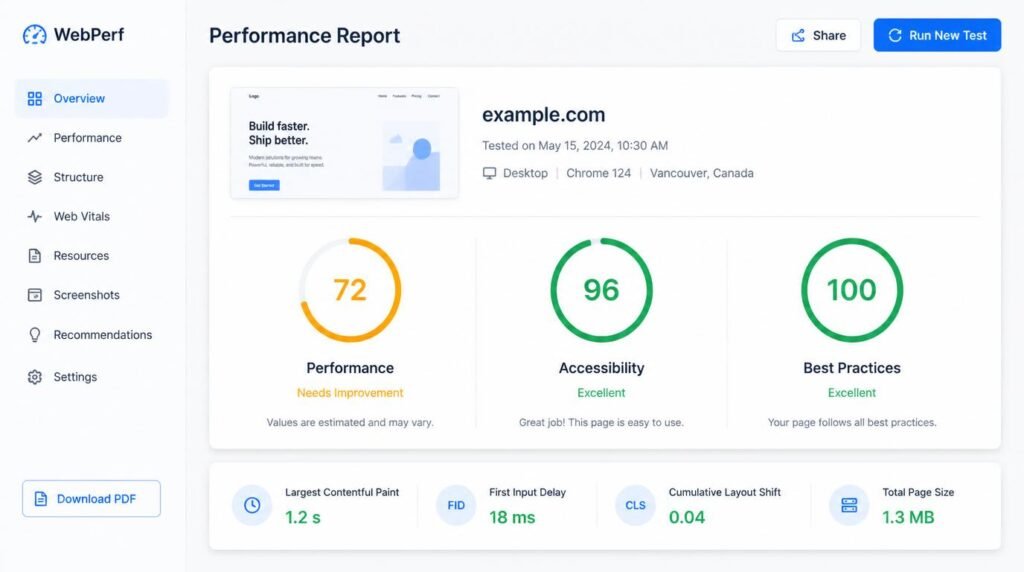Click the Resources document icon

(x=35, y=256)
